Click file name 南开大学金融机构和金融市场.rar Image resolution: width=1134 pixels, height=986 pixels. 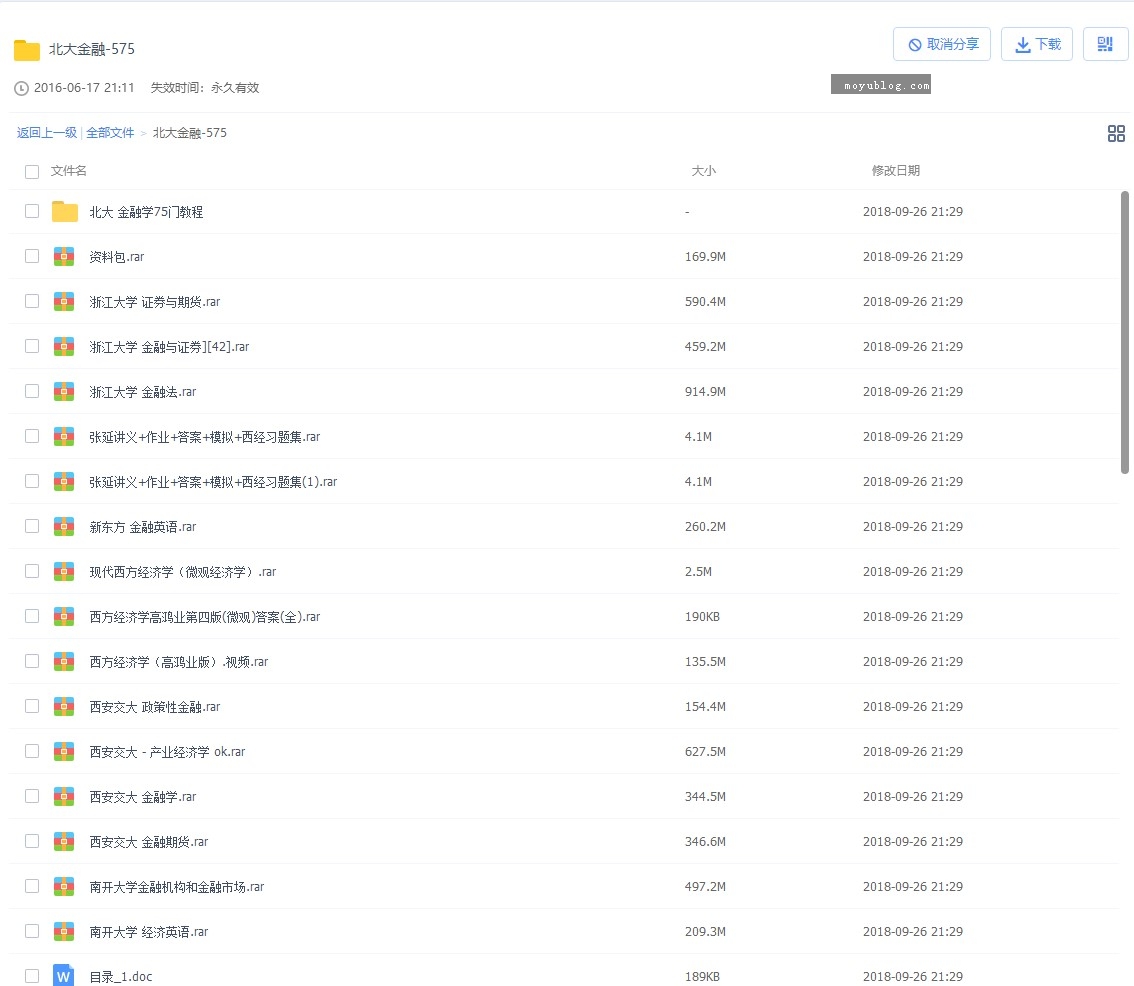176,887
